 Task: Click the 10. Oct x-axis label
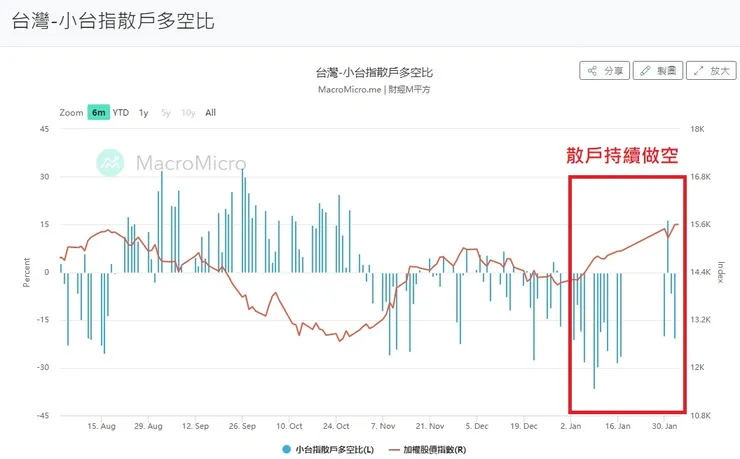coord(289,426)
